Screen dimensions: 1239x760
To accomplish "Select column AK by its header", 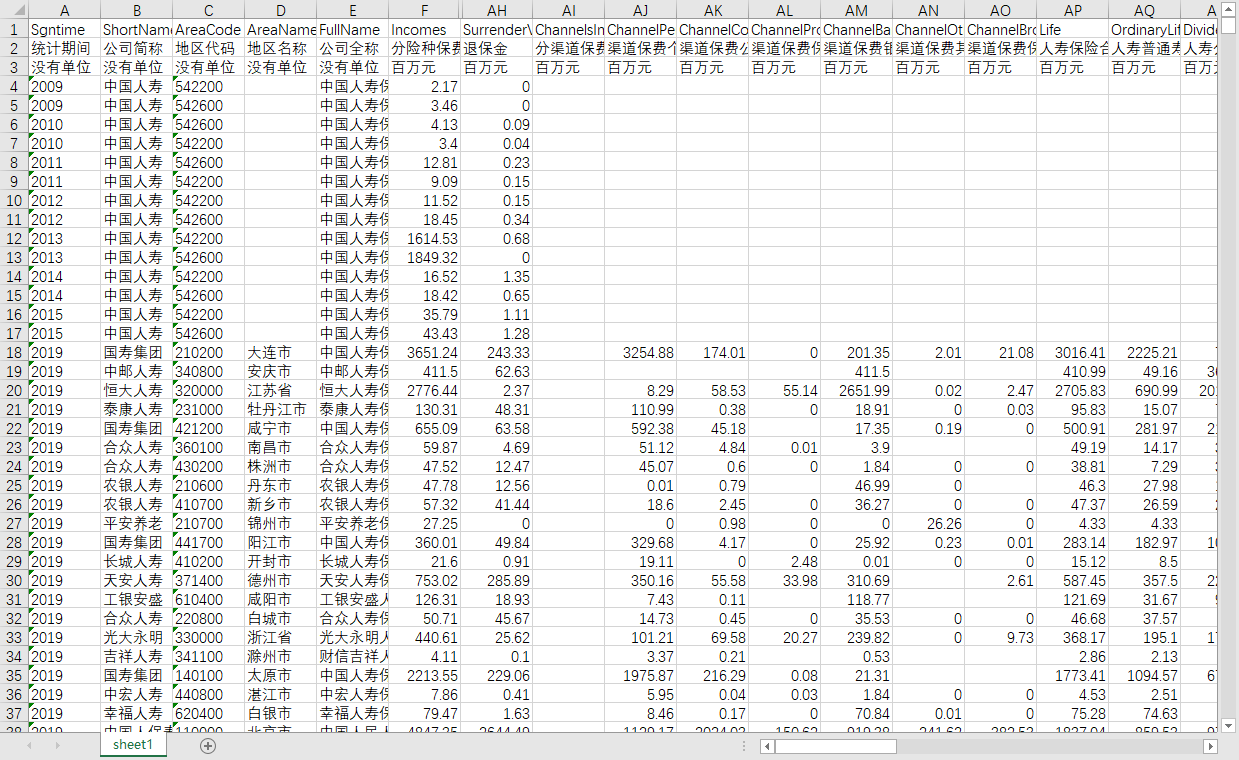I will pos(713,10).
